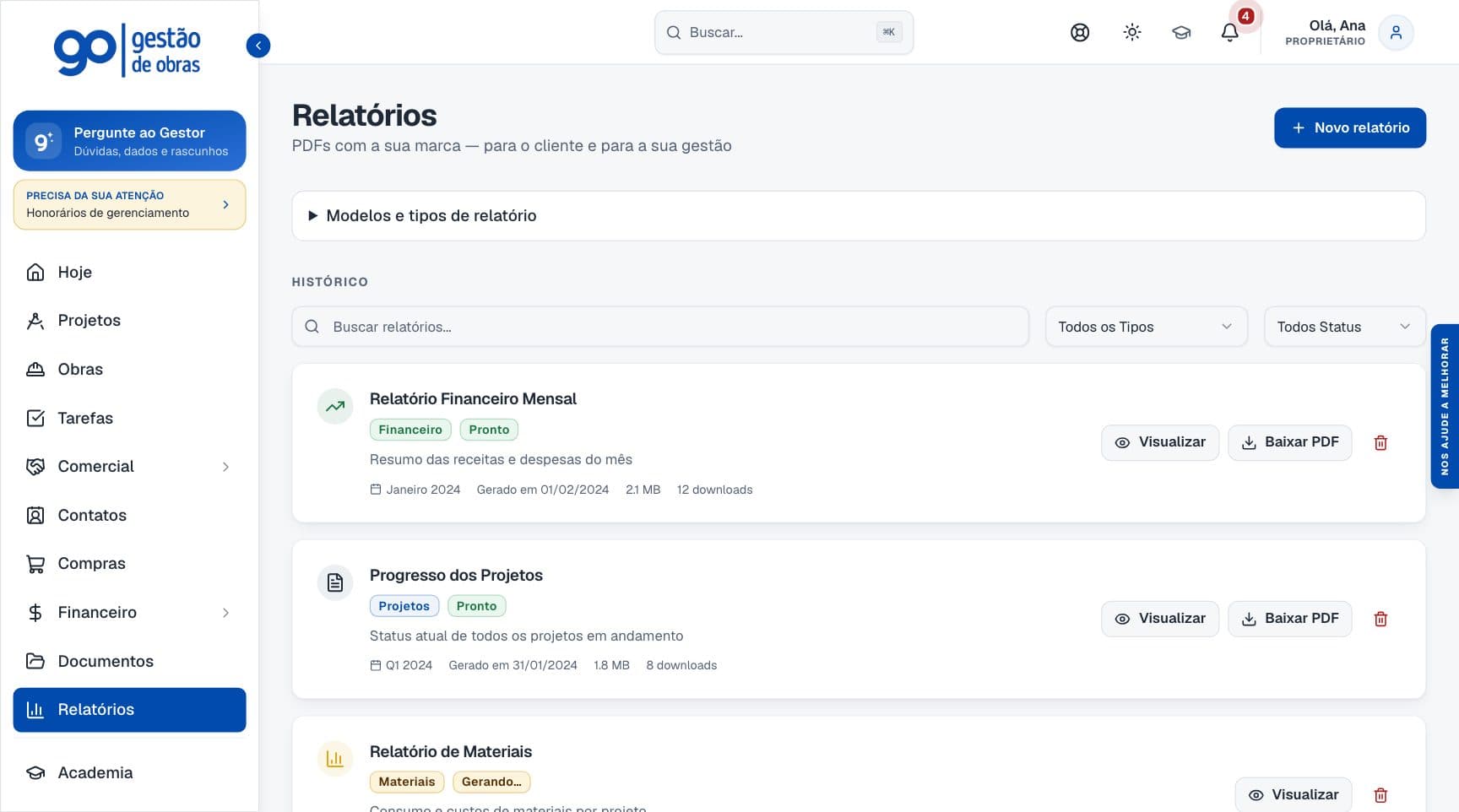Expand the Comercial submenu chevron
This screenshot has height=812, width=1459.
click(225, 467)
